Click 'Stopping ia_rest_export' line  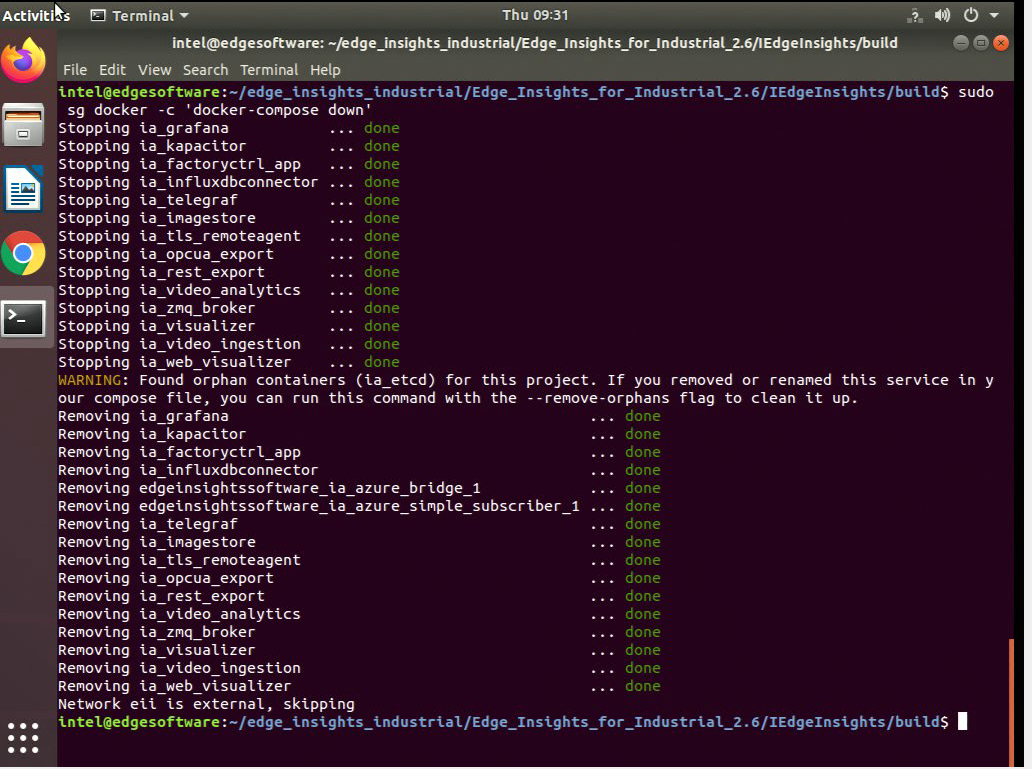pos(228,272)
